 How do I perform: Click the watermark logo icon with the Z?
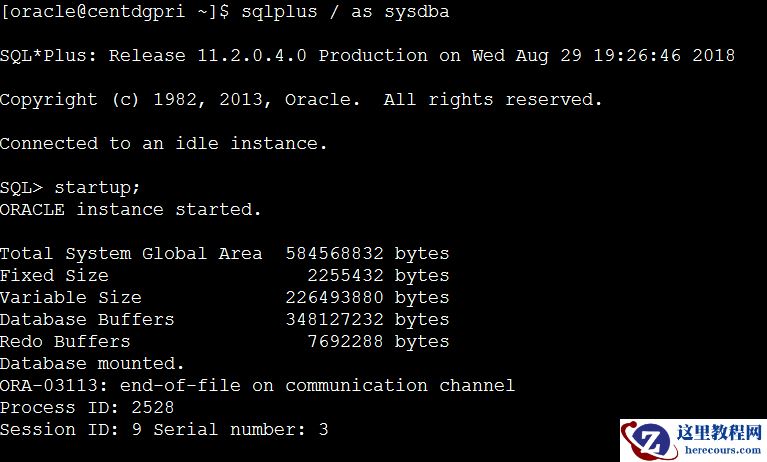(x=651, y=440)
